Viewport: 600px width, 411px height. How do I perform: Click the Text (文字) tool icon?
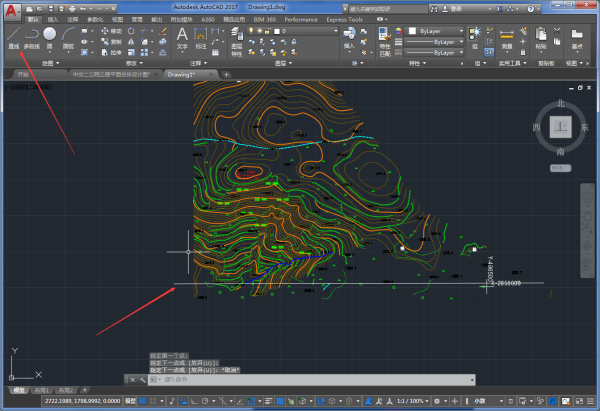coord(182,36)
